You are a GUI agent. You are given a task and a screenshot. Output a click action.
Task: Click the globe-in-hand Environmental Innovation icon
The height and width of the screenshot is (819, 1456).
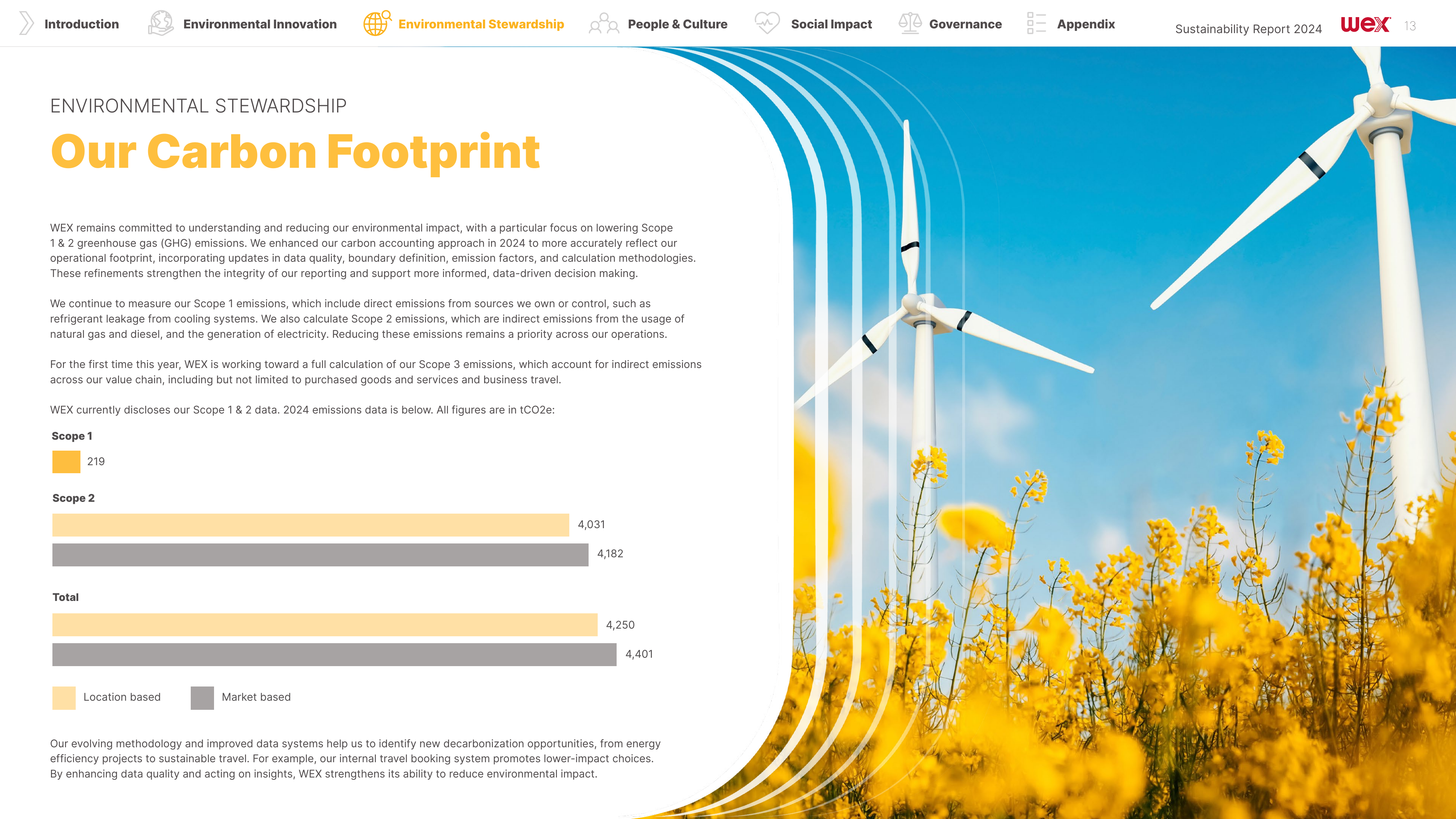click(161, 23)
